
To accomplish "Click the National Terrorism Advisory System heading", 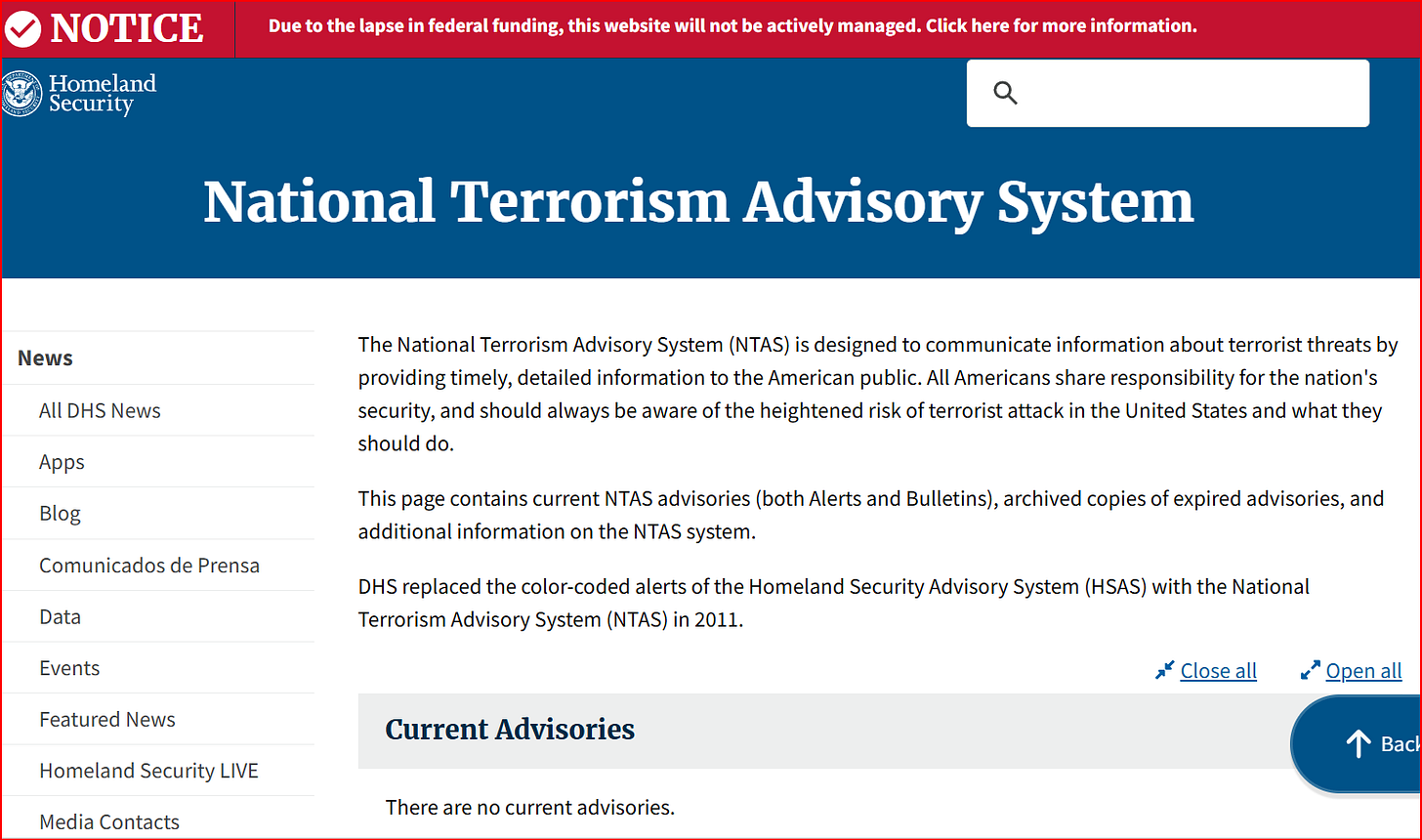I will [698, 202].
